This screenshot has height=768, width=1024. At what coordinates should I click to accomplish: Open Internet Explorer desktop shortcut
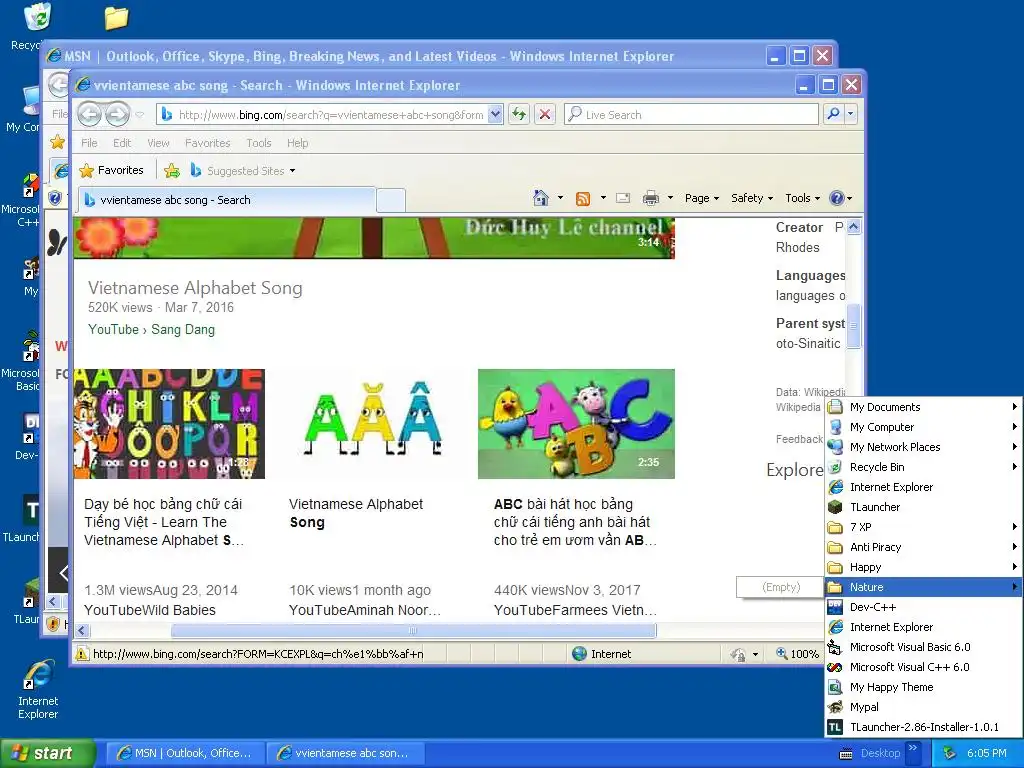pyautogui.click(x=38, y=689)
